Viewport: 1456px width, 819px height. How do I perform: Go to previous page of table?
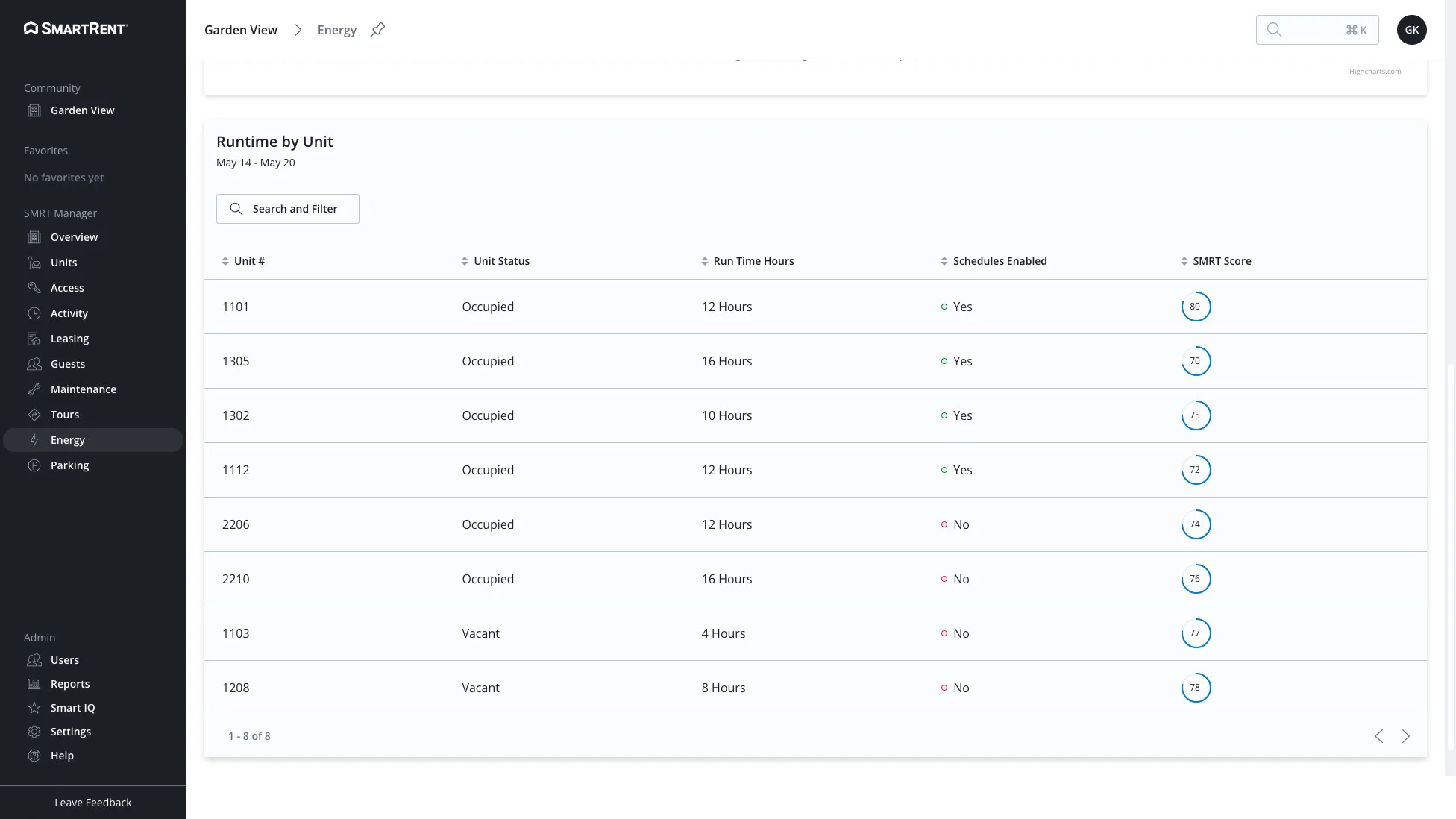click(x=1378, y=736)
